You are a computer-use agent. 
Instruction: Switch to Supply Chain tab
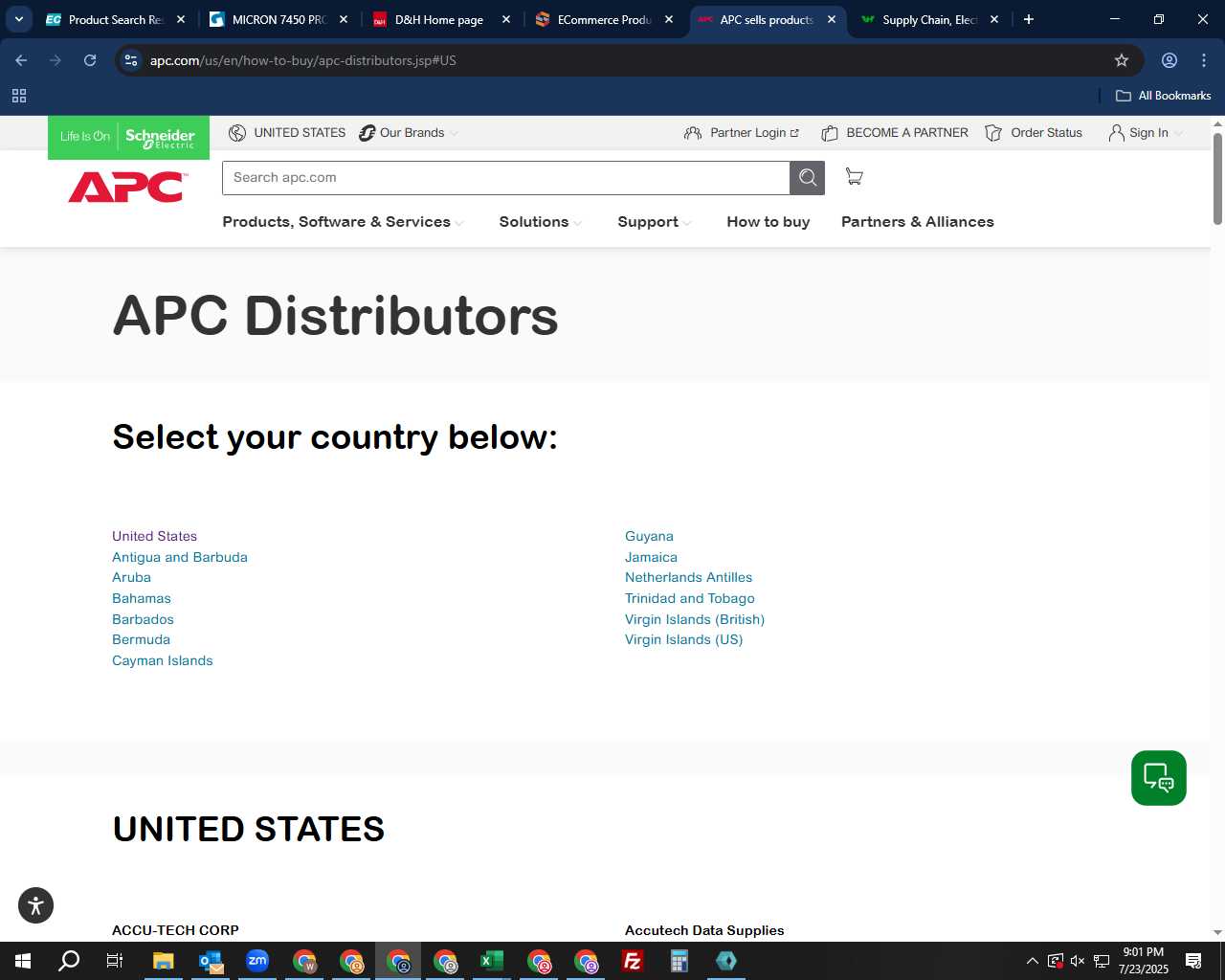pos(929,19)
